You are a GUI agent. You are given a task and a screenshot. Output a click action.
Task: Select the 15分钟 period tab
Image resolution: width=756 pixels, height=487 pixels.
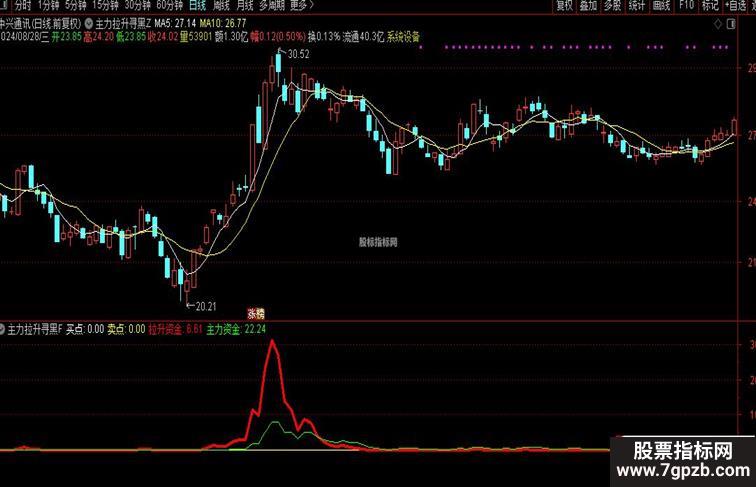tap(105, 6)
